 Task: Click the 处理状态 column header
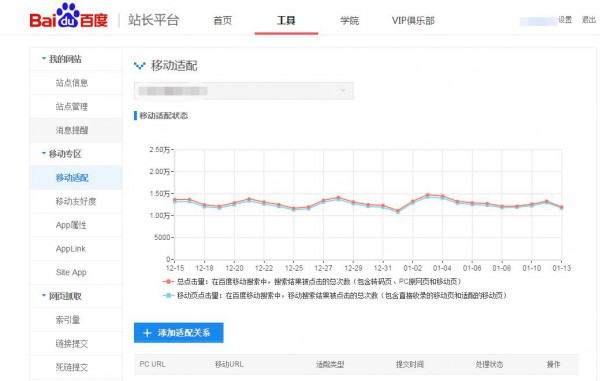coord(489,364)
